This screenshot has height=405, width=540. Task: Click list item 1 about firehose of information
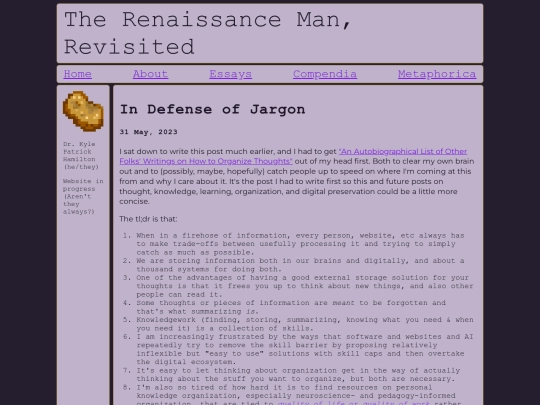300,244
